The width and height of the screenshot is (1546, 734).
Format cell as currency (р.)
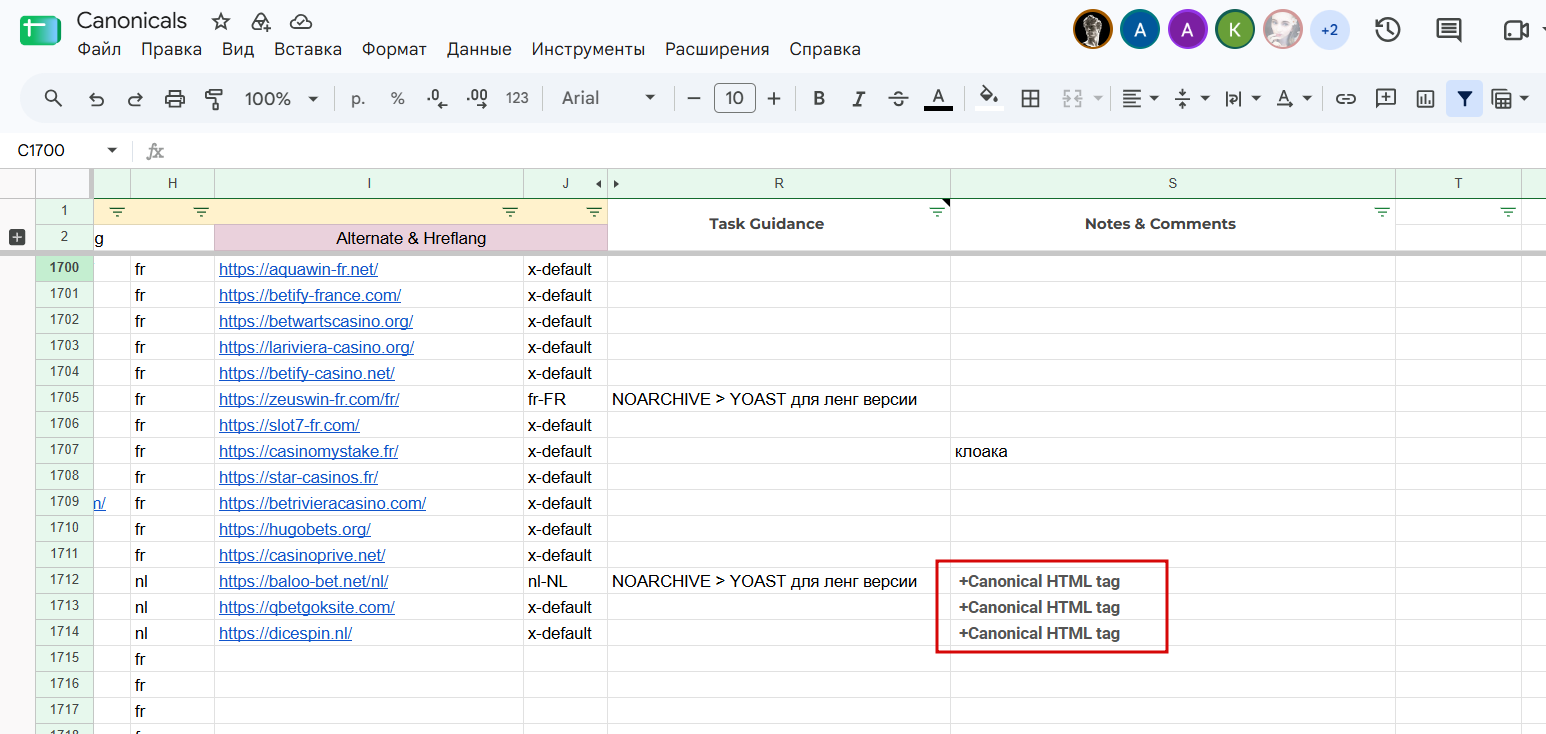coord(358,98)
